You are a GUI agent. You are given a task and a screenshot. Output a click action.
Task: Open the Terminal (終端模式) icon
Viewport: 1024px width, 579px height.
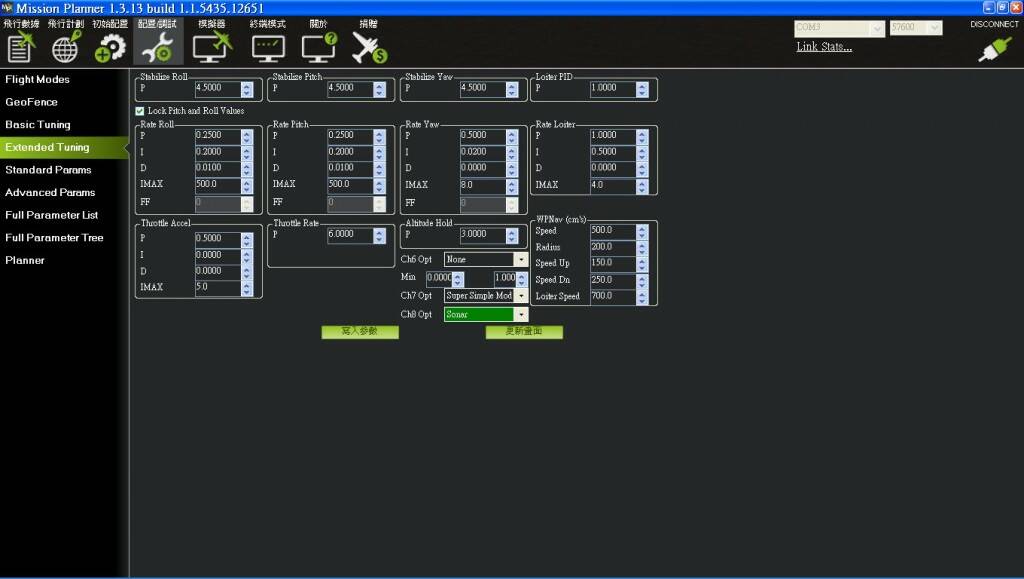[267, 47]
